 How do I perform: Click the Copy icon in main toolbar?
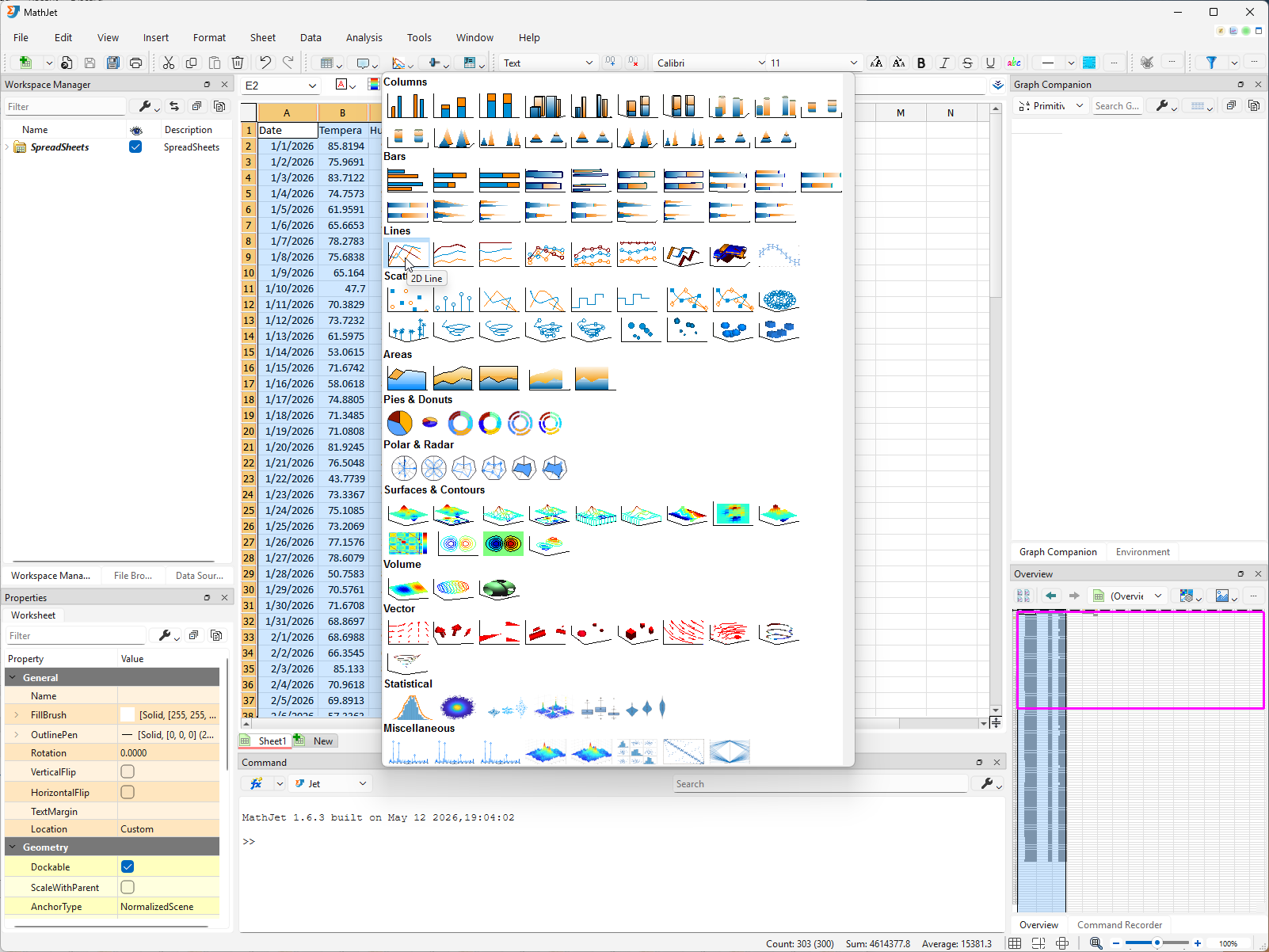pos(192,63)
